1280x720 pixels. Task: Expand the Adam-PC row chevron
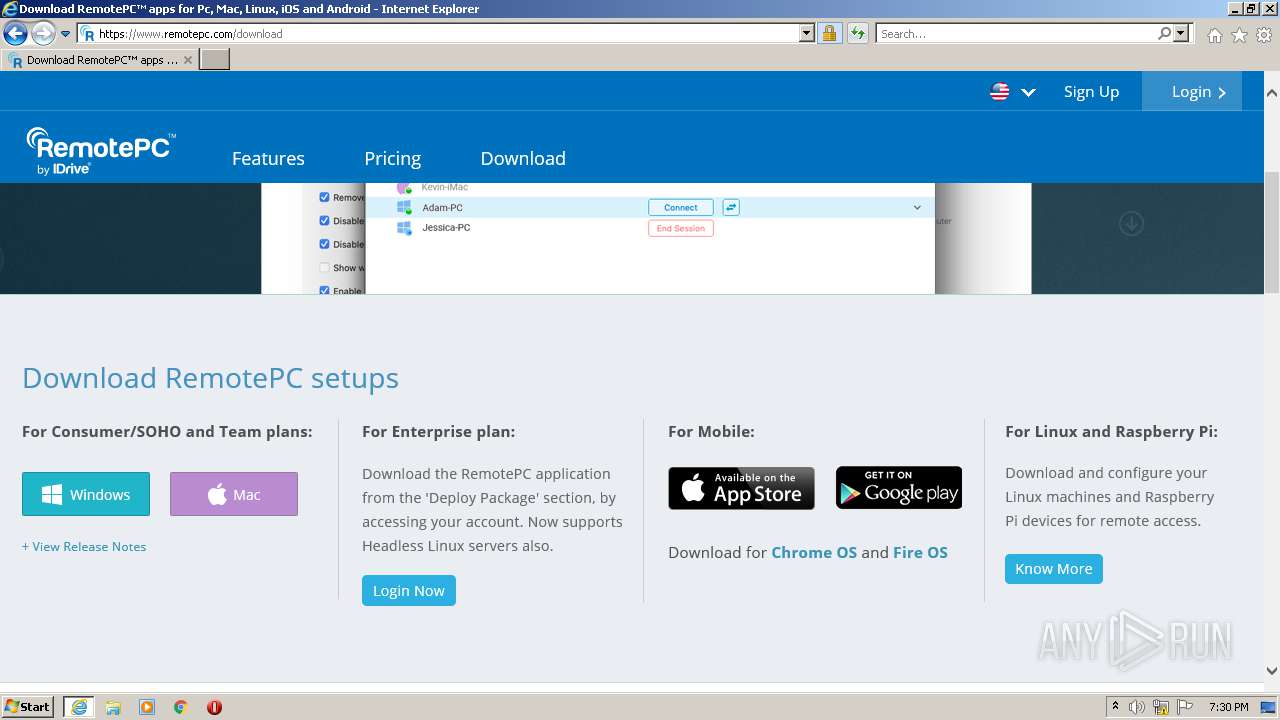point(917,208)
